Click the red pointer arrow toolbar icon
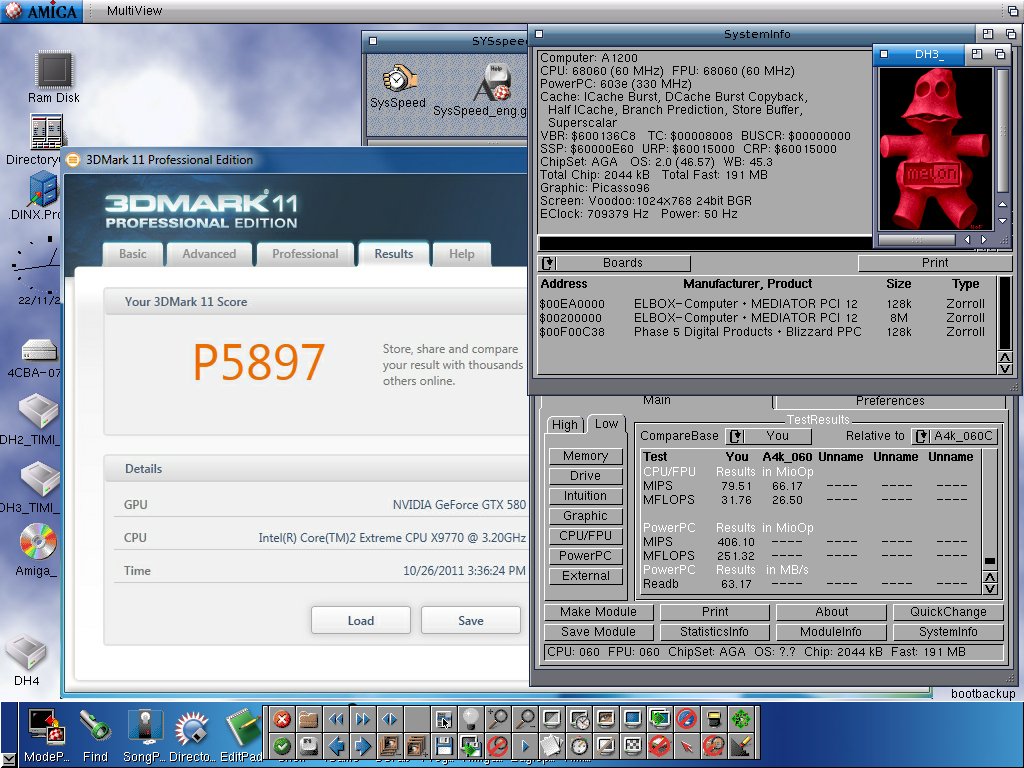This screenshot has height=768, width=1024. (686, 746)
